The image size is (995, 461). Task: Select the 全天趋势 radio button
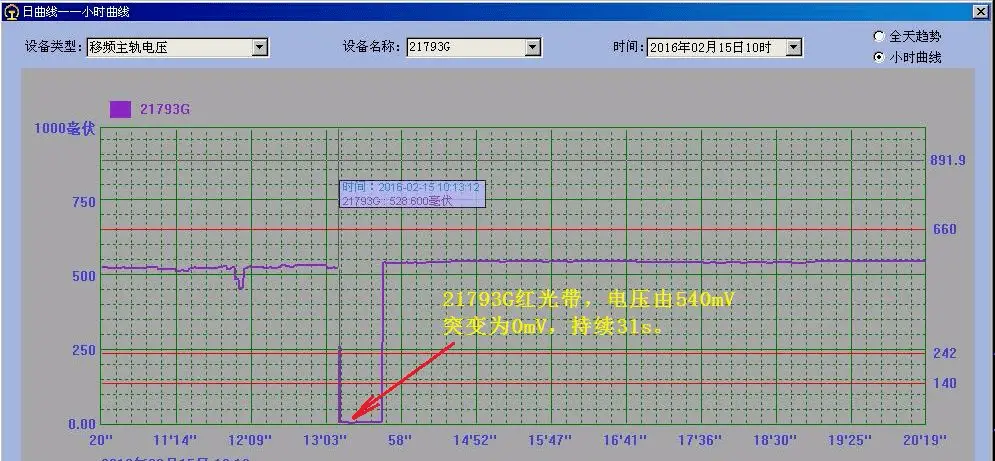click(x=879, y=36)
